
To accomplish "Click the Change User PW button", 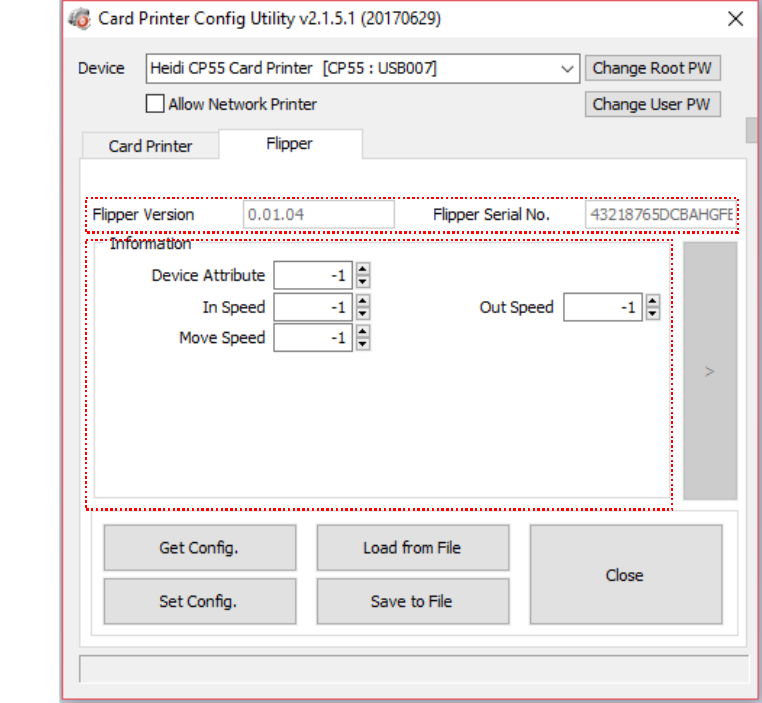I will [652, 104].
